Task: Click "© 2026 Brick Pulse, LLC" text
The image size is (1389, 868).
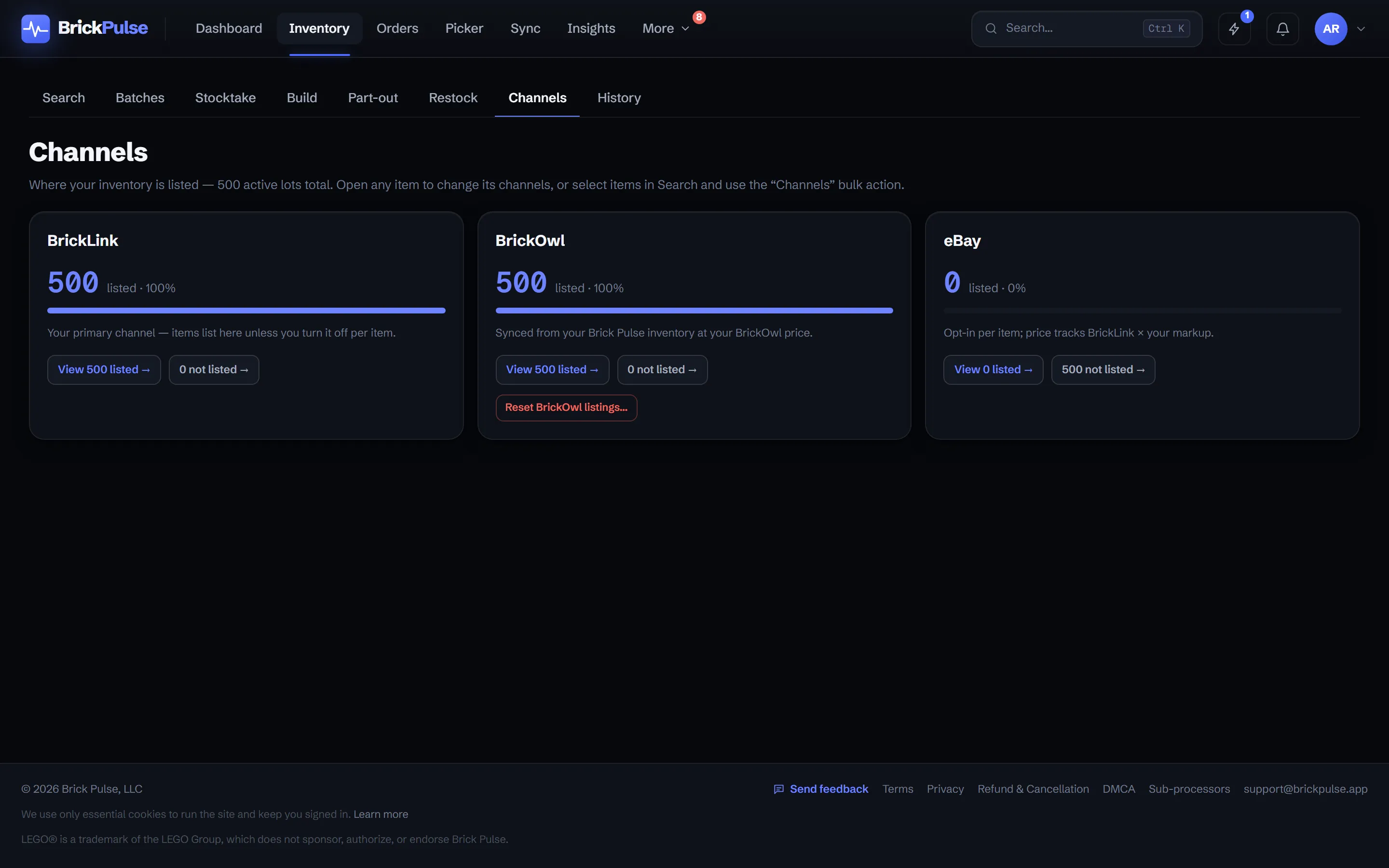Action: tap(82, 789)
